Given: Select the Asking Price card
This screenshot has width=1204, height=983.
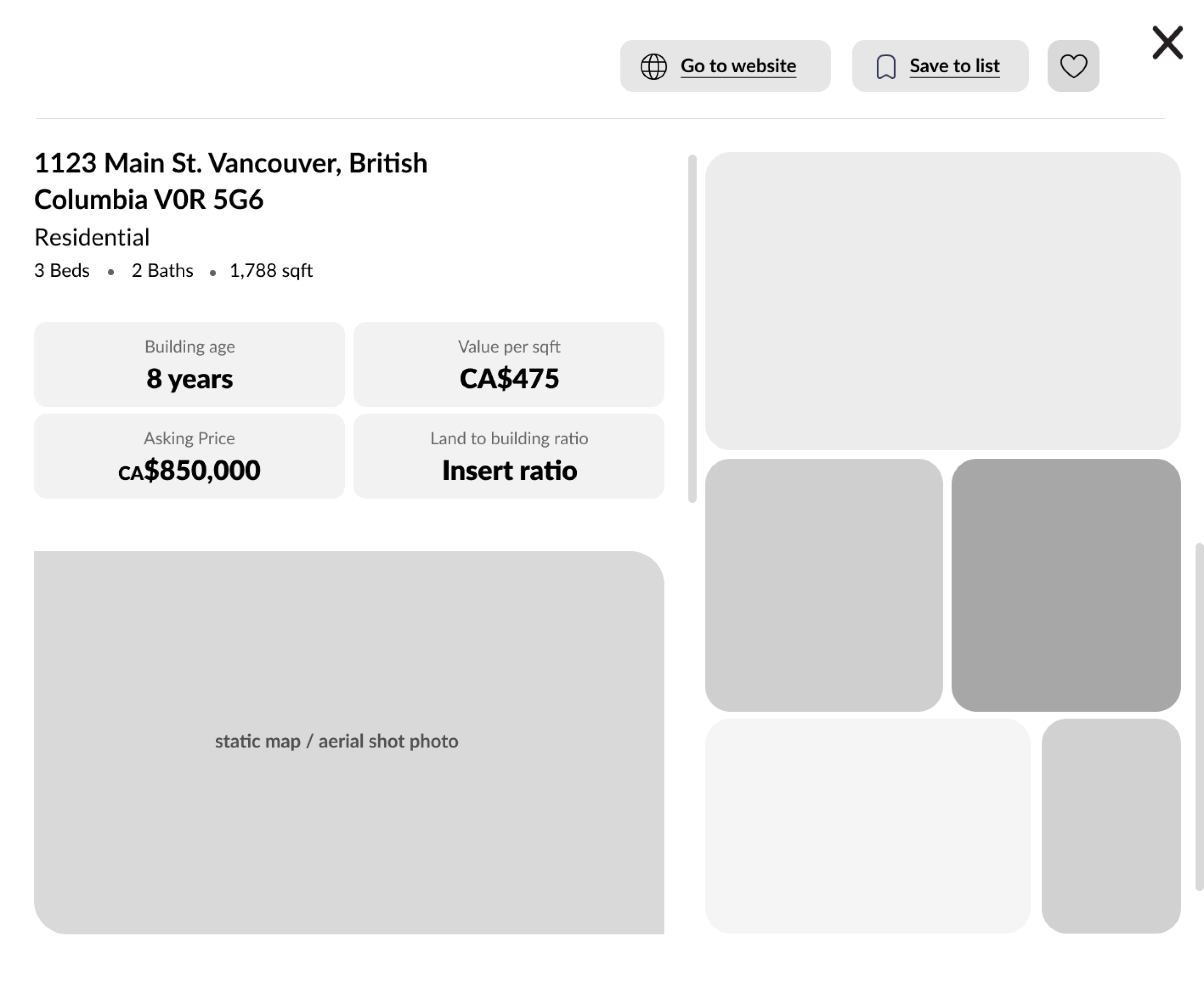Looking at the screenshot, I should coord(189,456).
